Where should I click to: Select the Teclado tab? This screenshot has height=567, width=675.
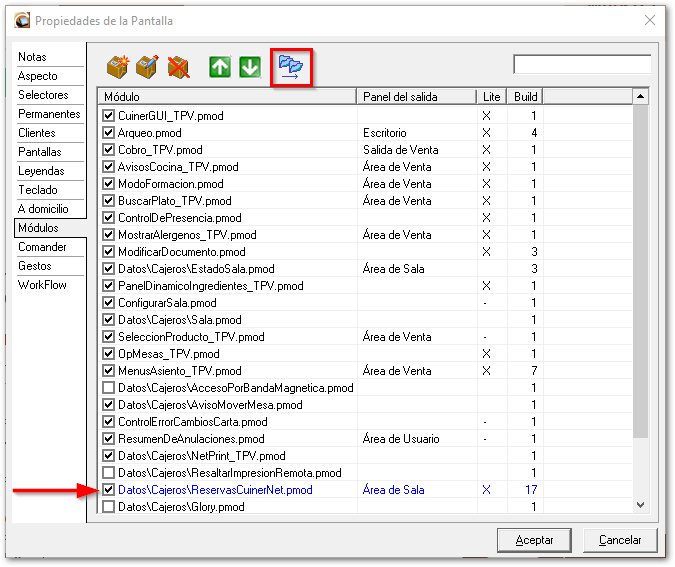[50, 189]
